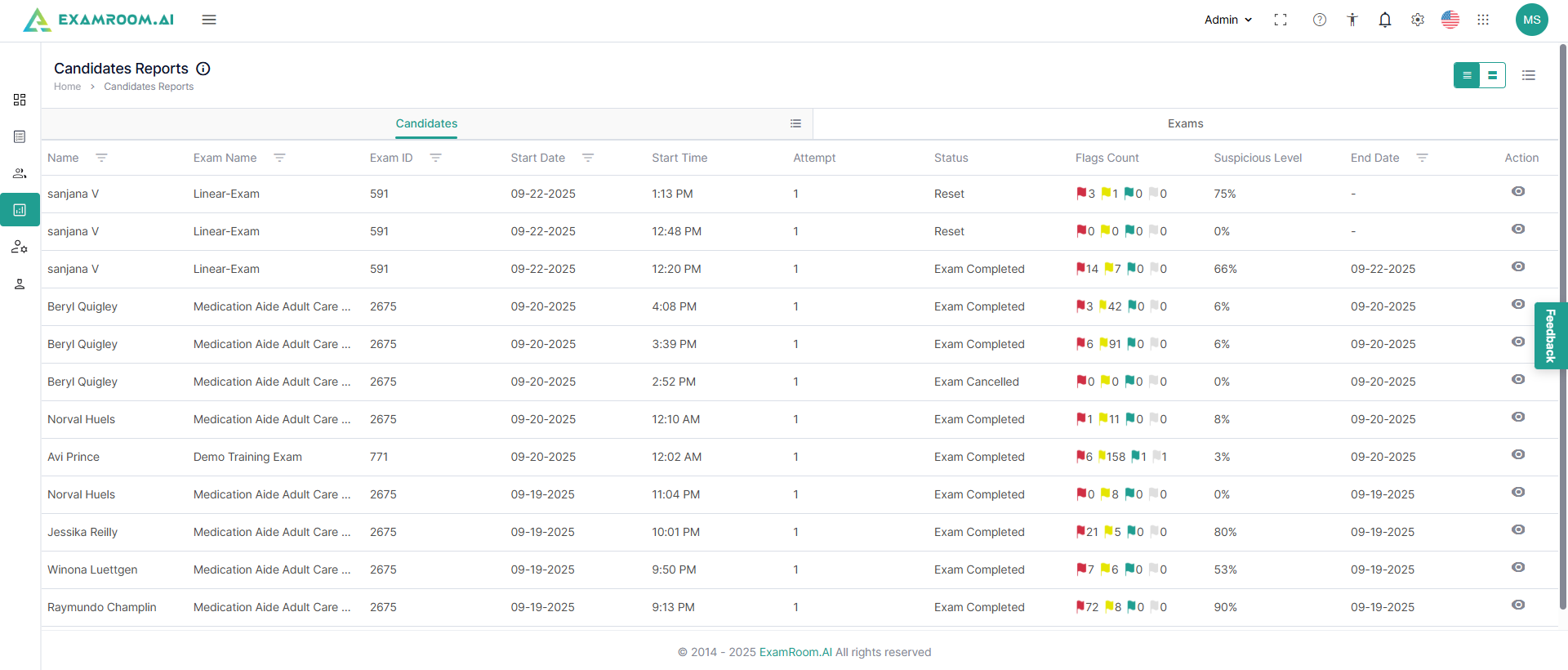The width and height of the screenshot is (1568, 670).
Task: Expand the Admin role dropdown
Action: (1228, 20)
